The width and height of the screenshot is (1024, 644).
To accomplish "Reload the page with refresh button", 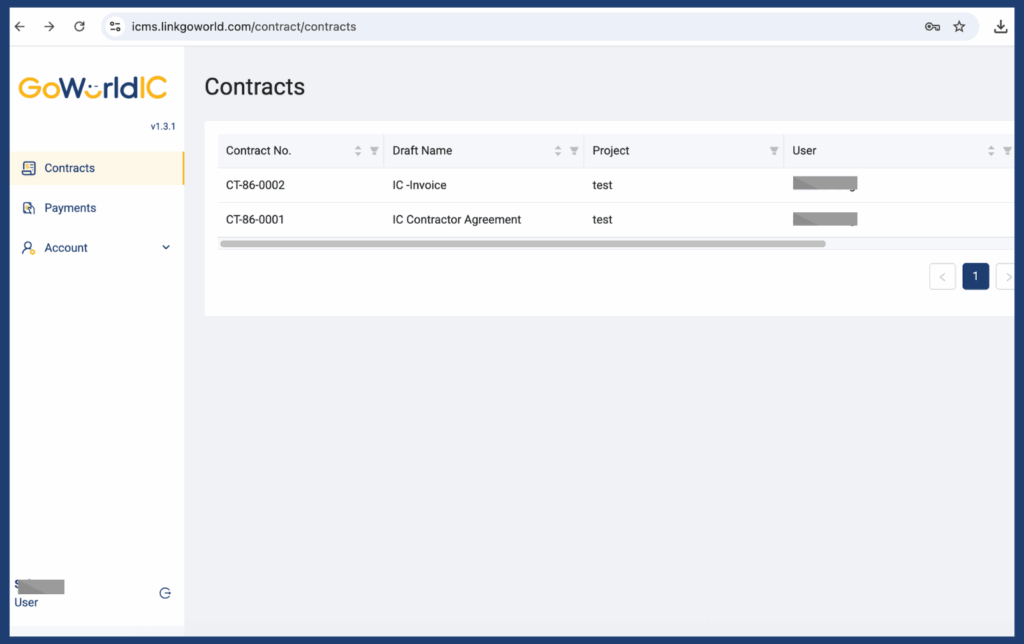I will click(79, 27).
